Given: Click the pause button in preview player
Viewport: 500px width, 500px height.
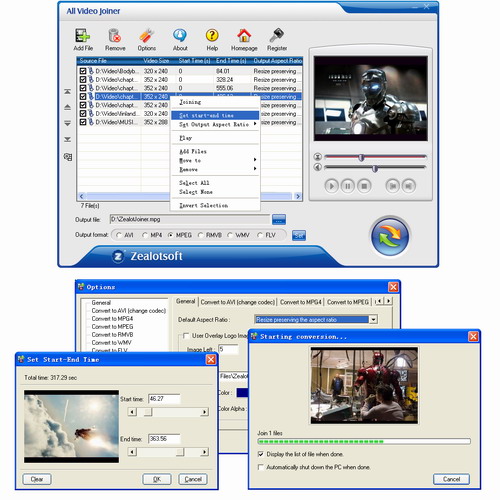Looking at the screenshot, I should [x=348, y=186].
